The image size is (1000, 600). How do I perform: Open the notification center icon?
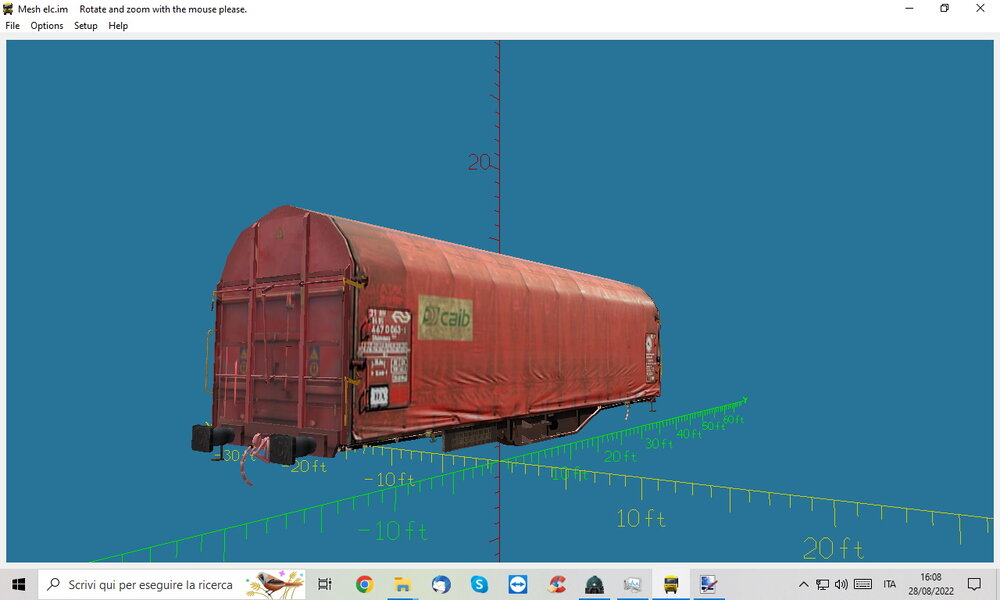coord(974,584)
